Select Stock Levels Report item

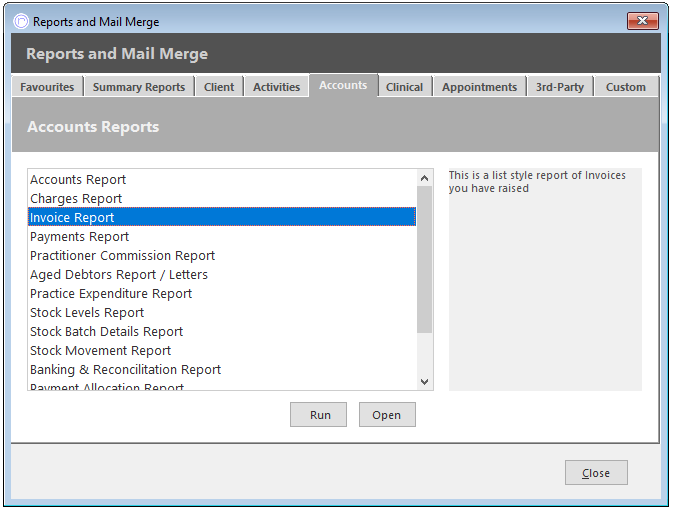point(222,313)
